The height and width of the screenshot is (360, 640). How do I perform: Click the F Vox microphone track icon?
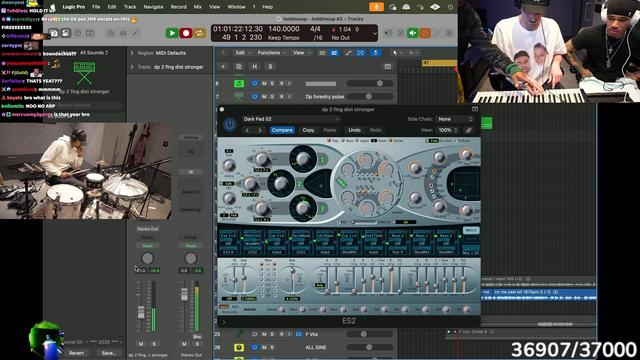239,334
